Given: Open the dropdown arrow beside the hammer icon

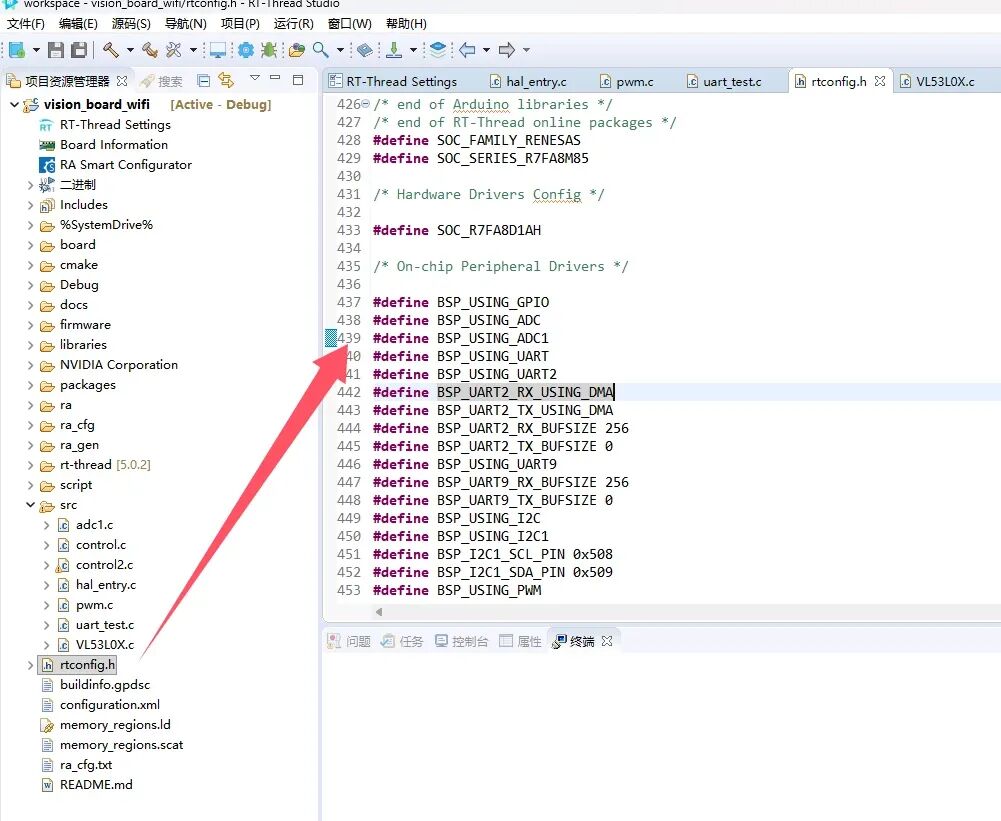Looking at the screenshot, I should pyautogui.click(x=129, y=49).
